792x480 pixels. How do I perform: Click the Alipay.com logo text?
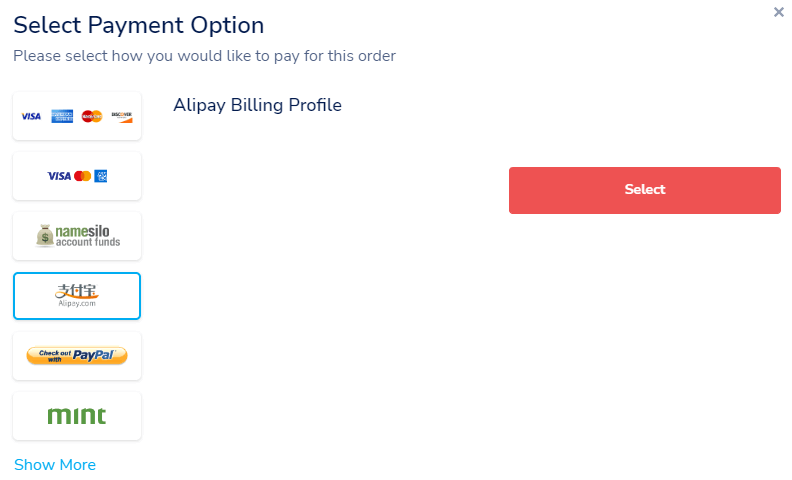point(77,303)
